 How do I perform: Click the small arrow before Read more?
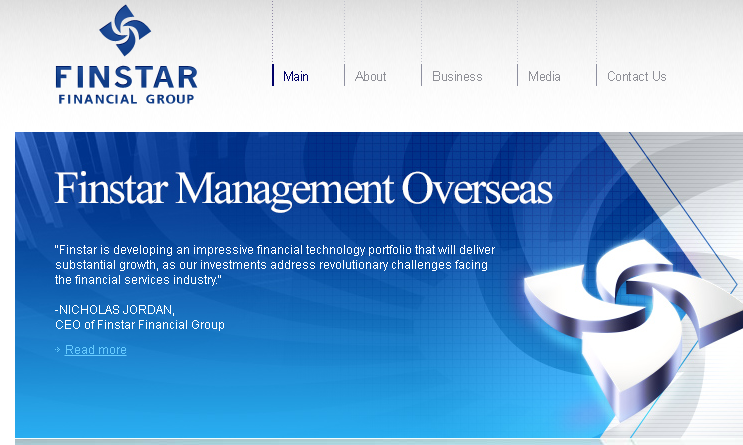pyautogui.click(x=58, y=350)
